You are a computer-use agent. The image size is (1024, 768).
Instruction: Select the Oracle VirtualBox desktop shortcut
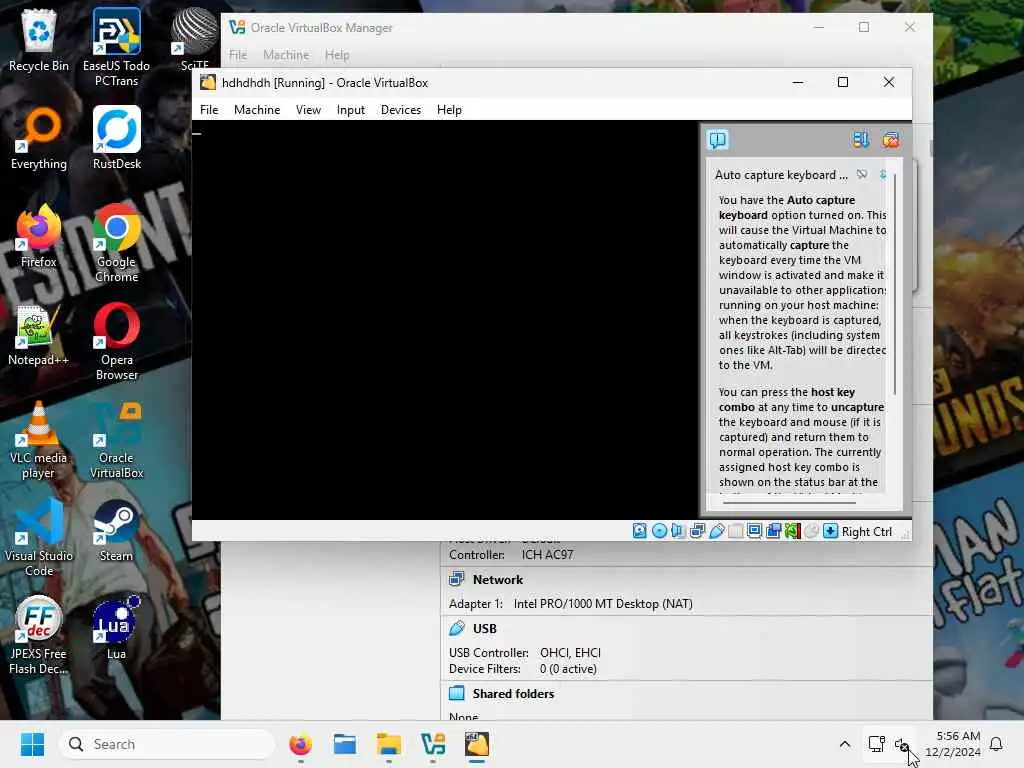[116, 439]
